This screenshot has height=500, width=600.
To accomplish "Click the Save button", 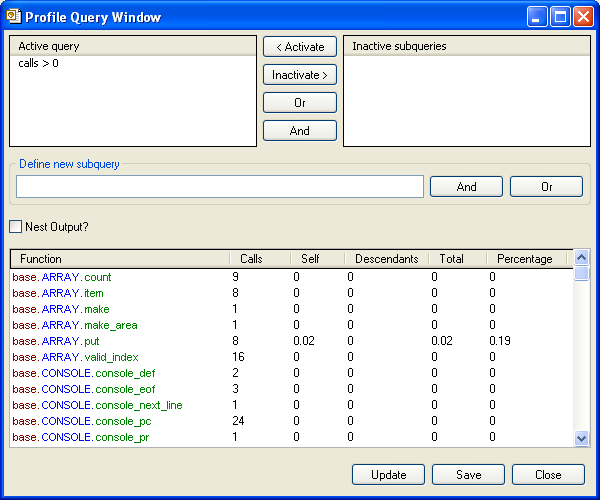I will (x=468, y=475).
